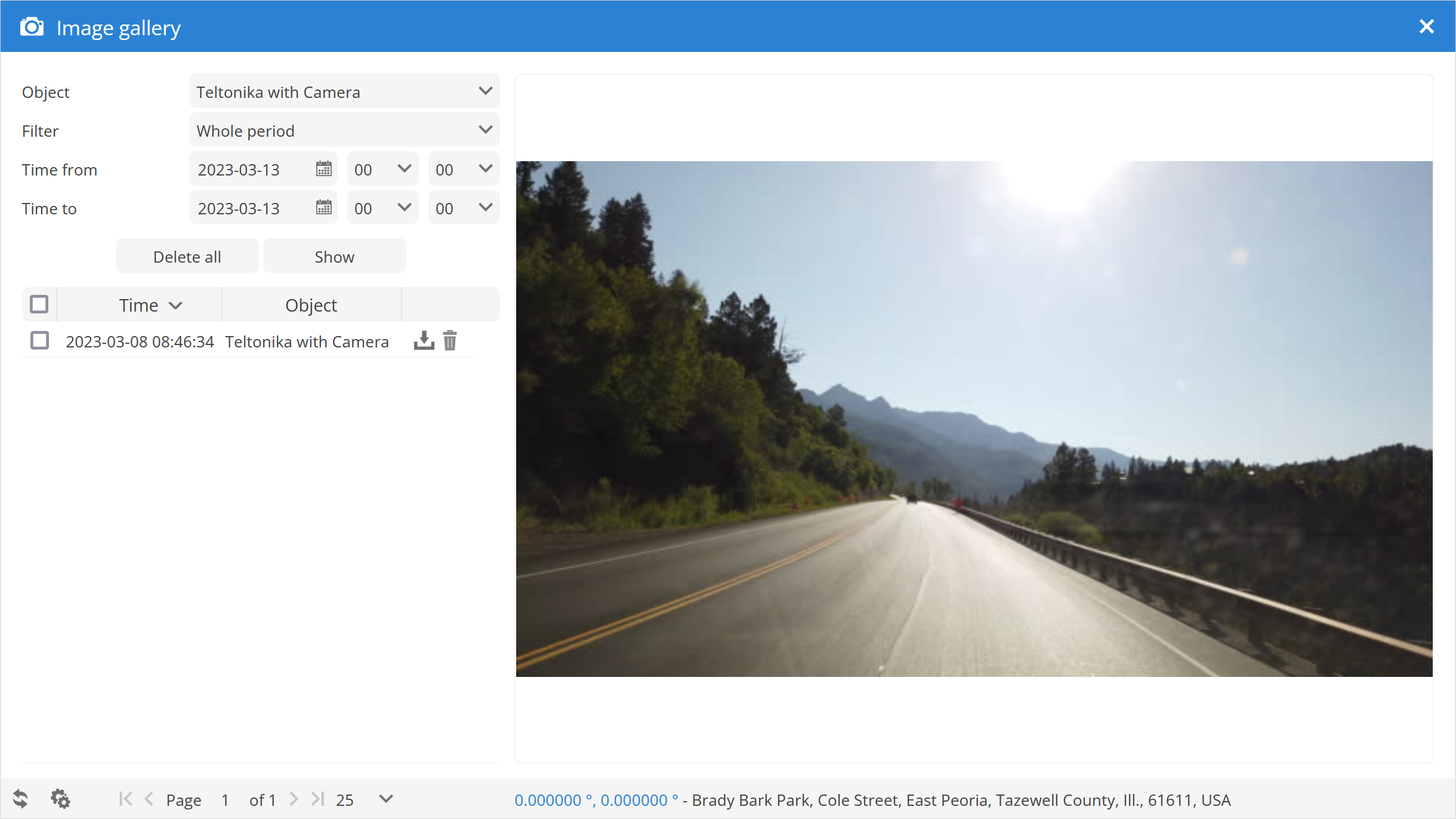Open Time to calendar picker

[x=323, y=208]
